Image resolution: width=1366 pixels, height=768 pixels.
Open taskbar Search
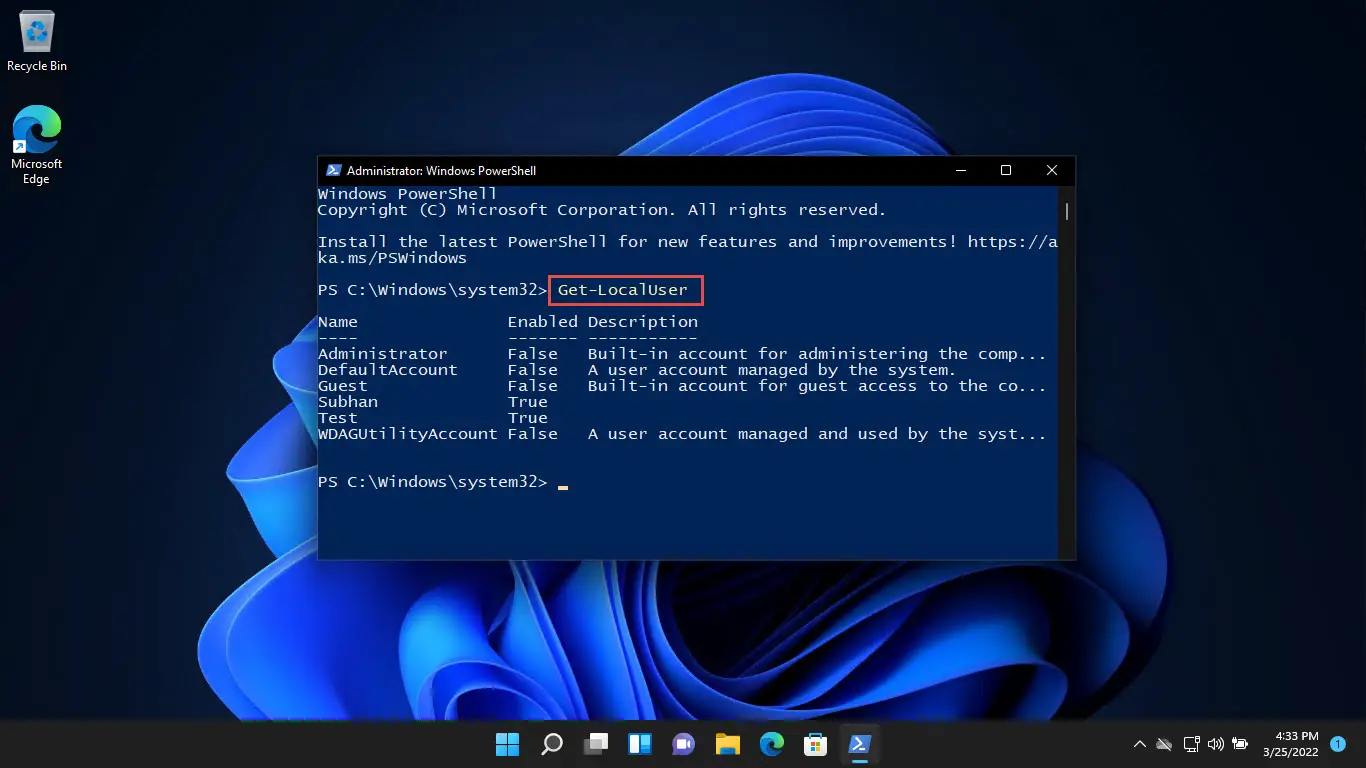552,744
